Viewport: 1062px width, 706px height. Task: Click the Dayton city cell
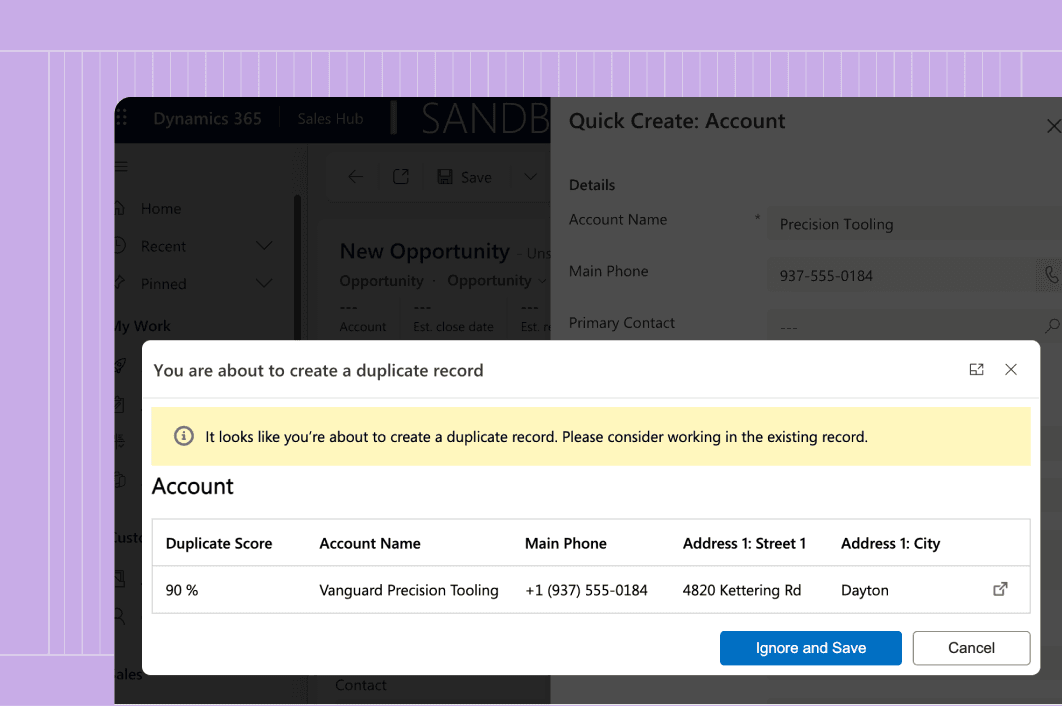[864, 590]
